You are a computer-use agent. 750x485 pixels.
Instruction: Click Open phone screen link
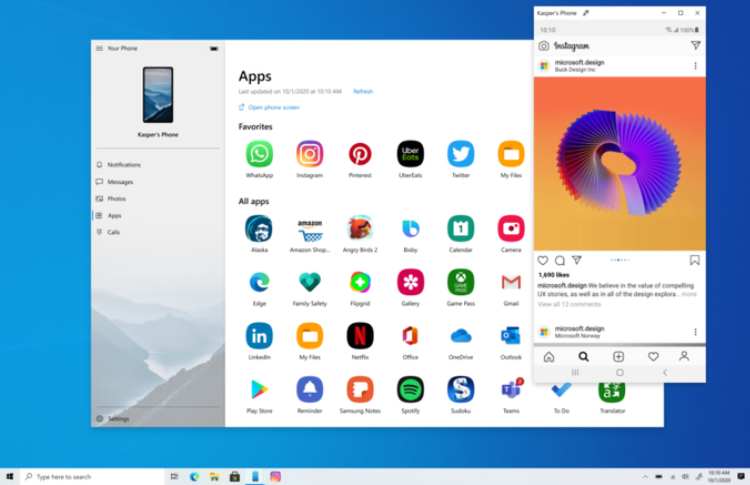pyautogui.click(x=269, y=107)
